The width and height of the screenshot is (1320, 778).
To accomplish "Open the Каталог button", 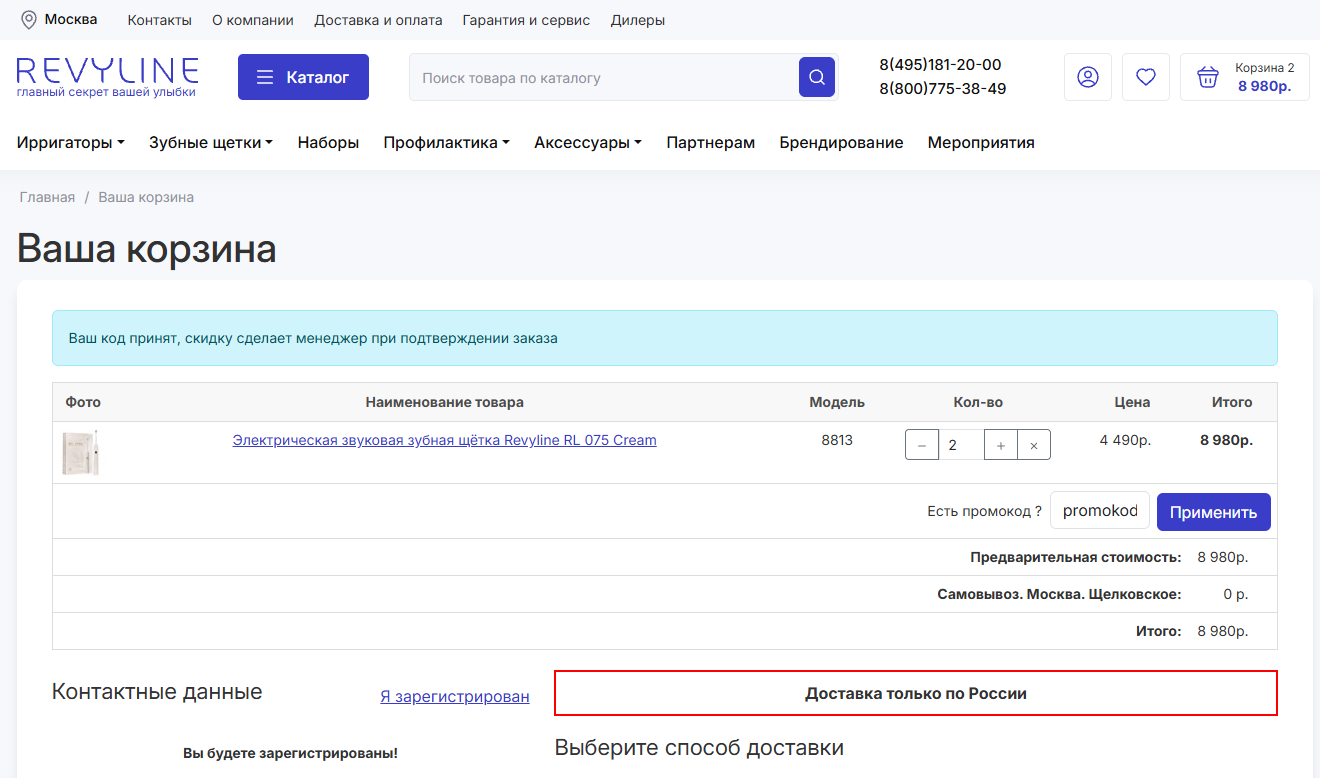I will click(303, 77).
